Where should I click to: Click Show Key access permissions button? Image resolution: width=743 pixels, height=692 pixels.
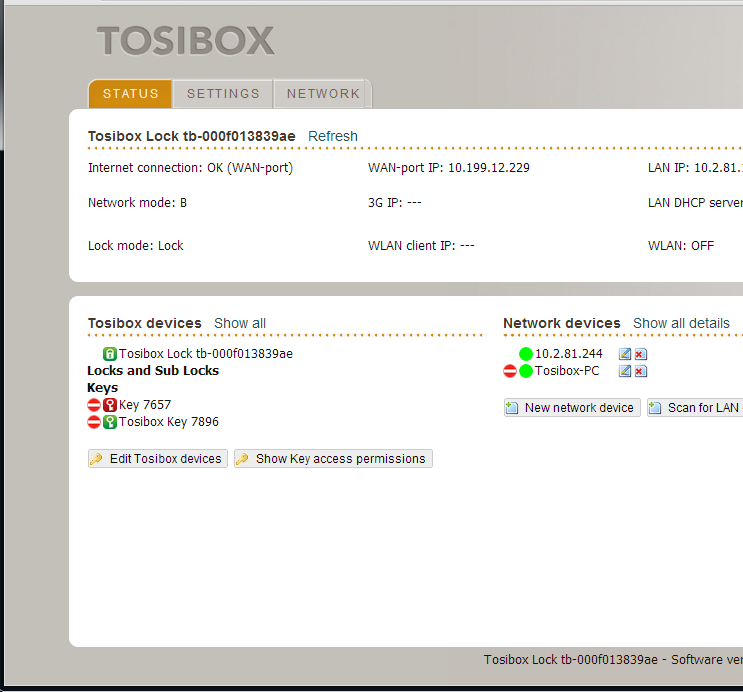(x=333, y=459)
